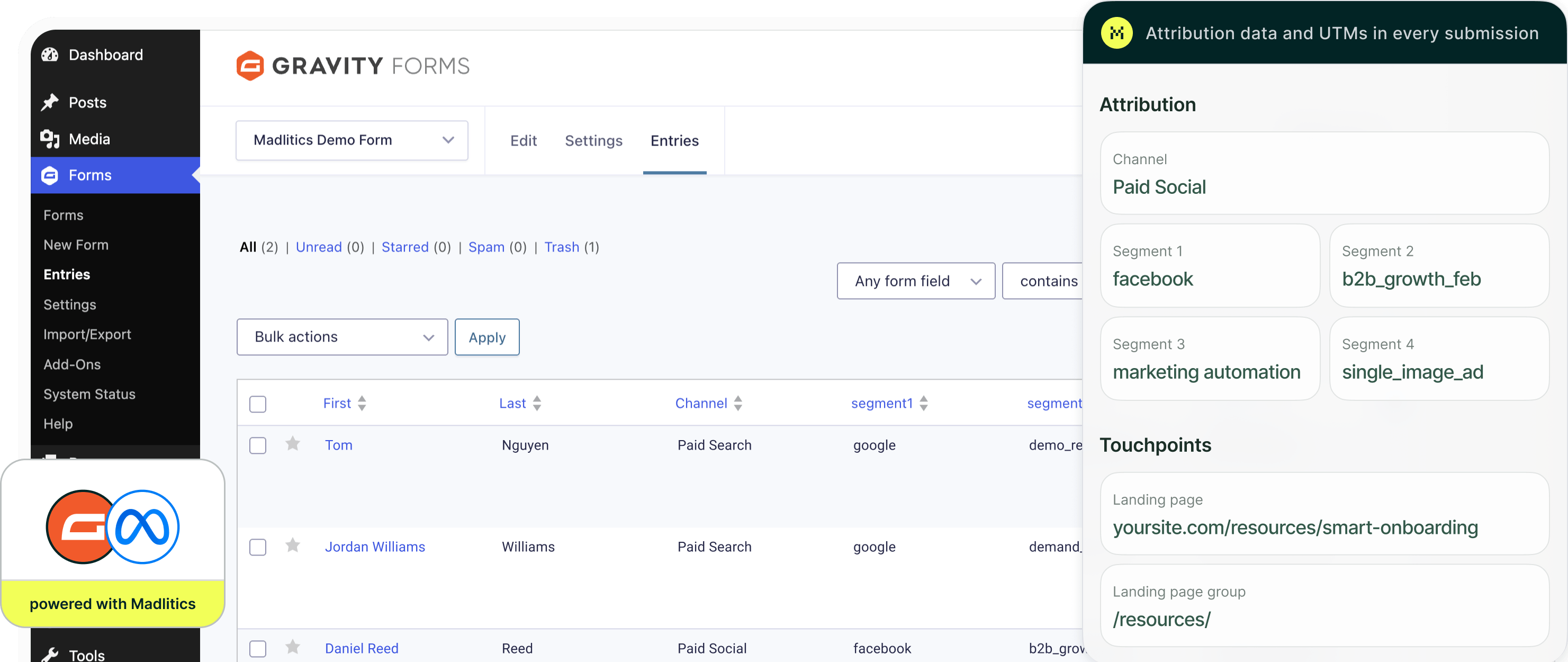
Task: Switch to the Edit tab
Action: coord(524,141)
